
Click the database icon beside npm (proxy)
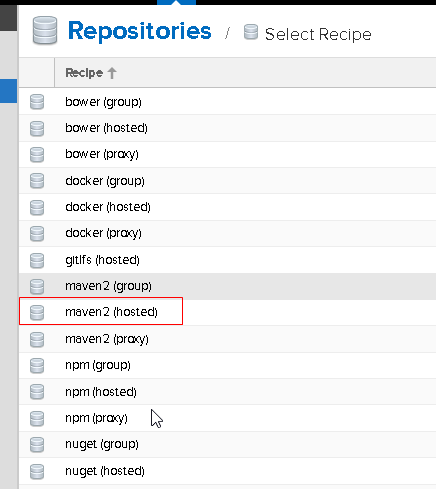click(x=37, y=418)
